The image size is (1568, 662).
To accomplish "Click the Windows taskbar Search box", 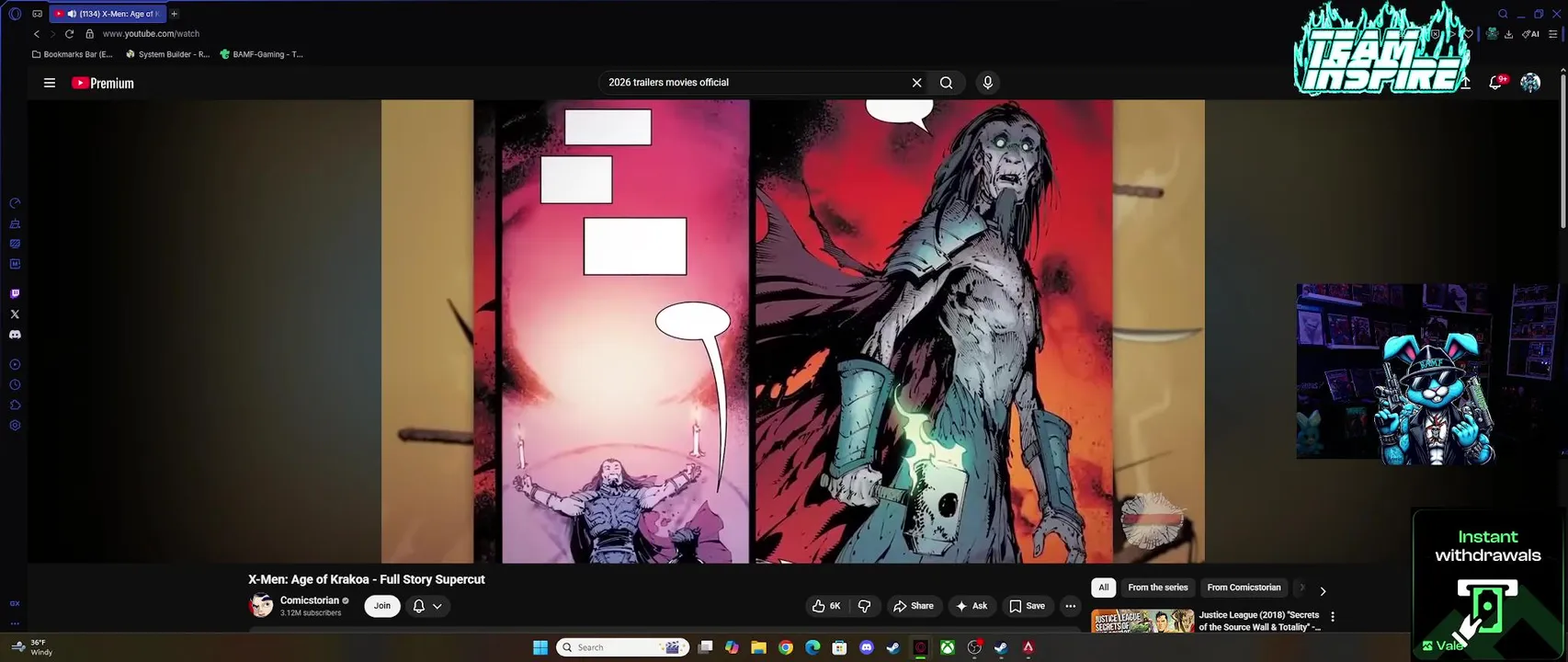I will [x=623, y=647].
